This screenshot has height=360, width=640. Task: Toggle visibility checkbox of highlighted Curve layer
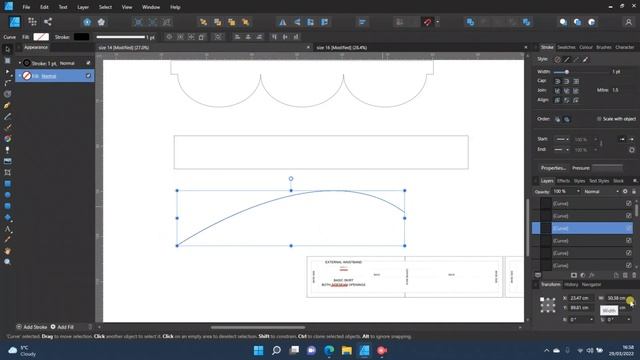629,228
